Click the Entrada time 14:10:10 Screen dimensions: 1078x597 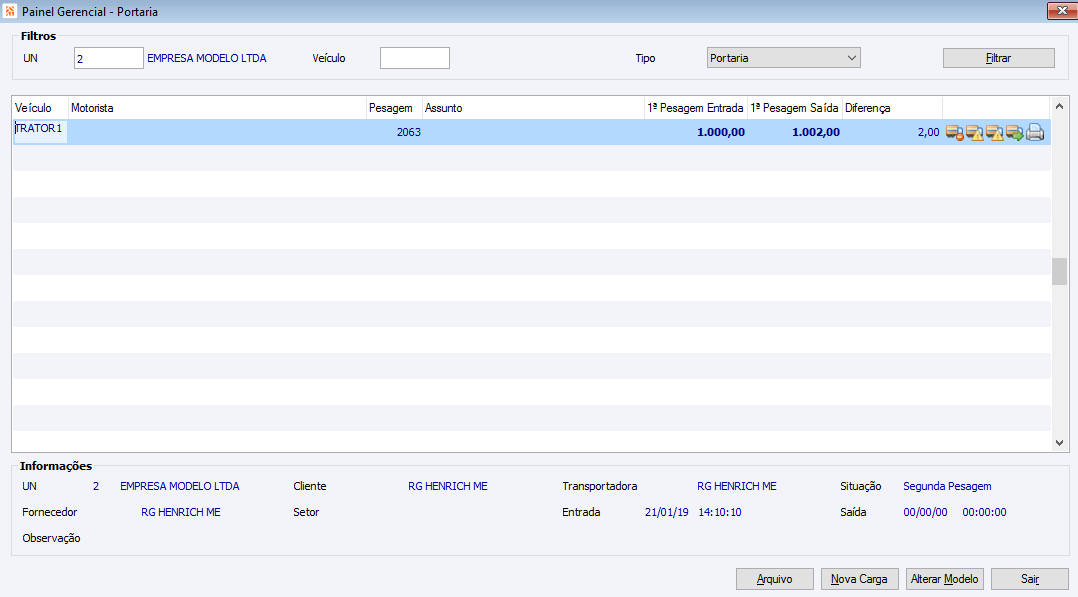click(x=720, y=512)
